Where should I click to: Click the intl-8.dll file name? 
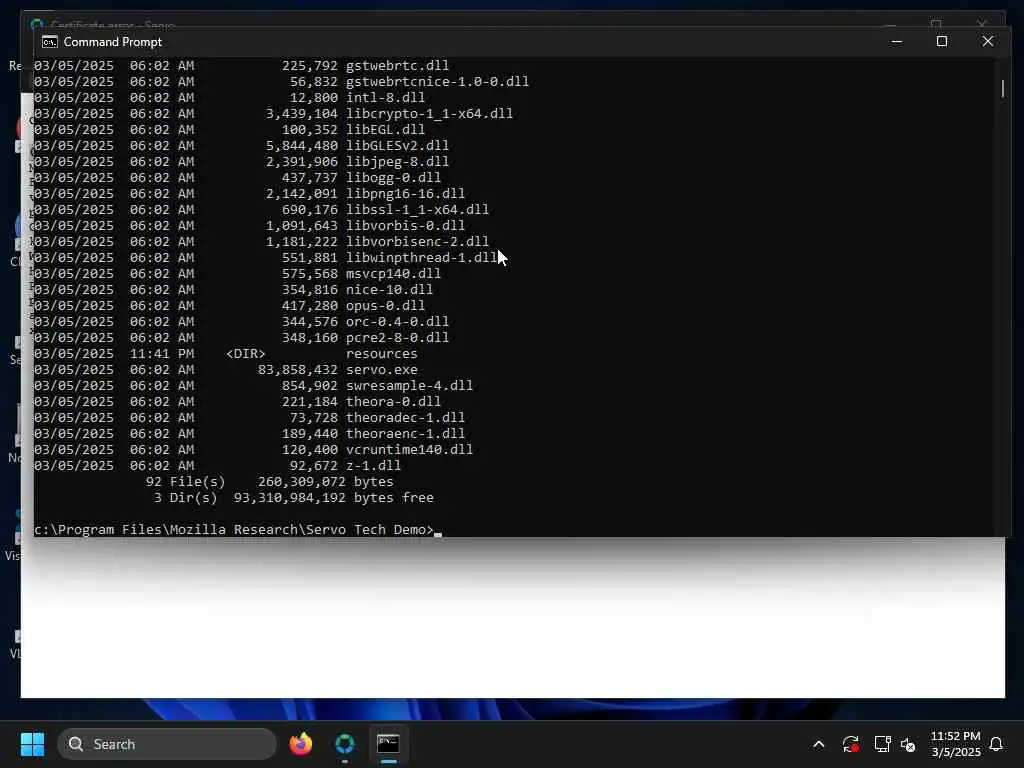(x=385, y=98)
